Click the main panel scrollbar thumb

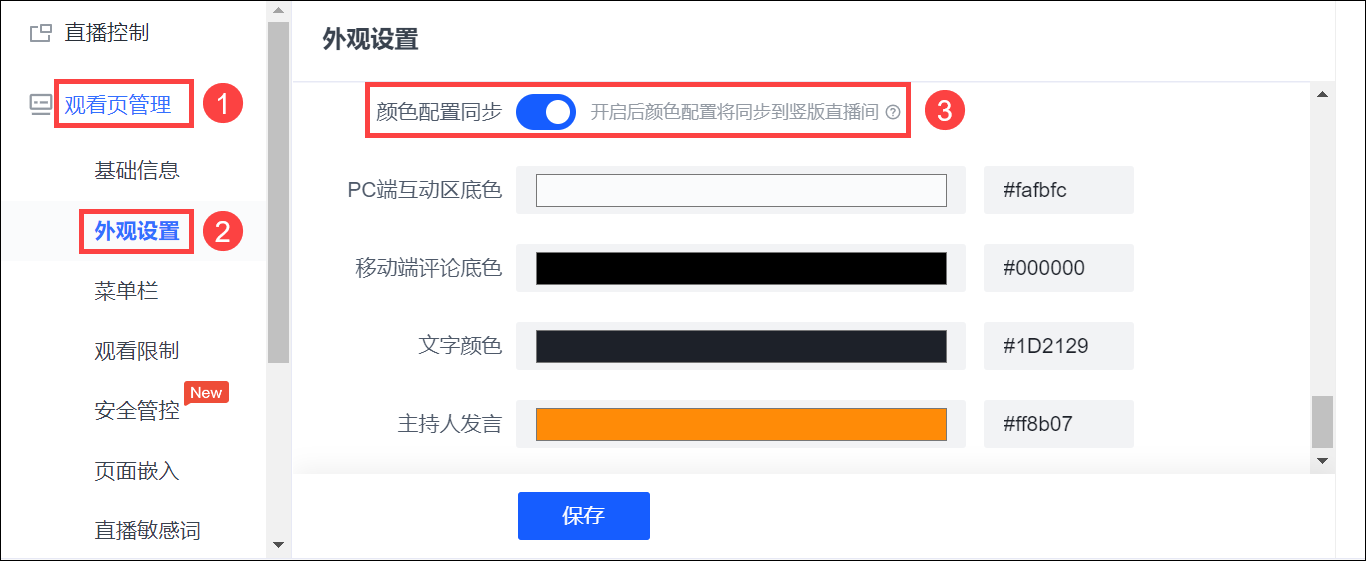coord(1322,421)
